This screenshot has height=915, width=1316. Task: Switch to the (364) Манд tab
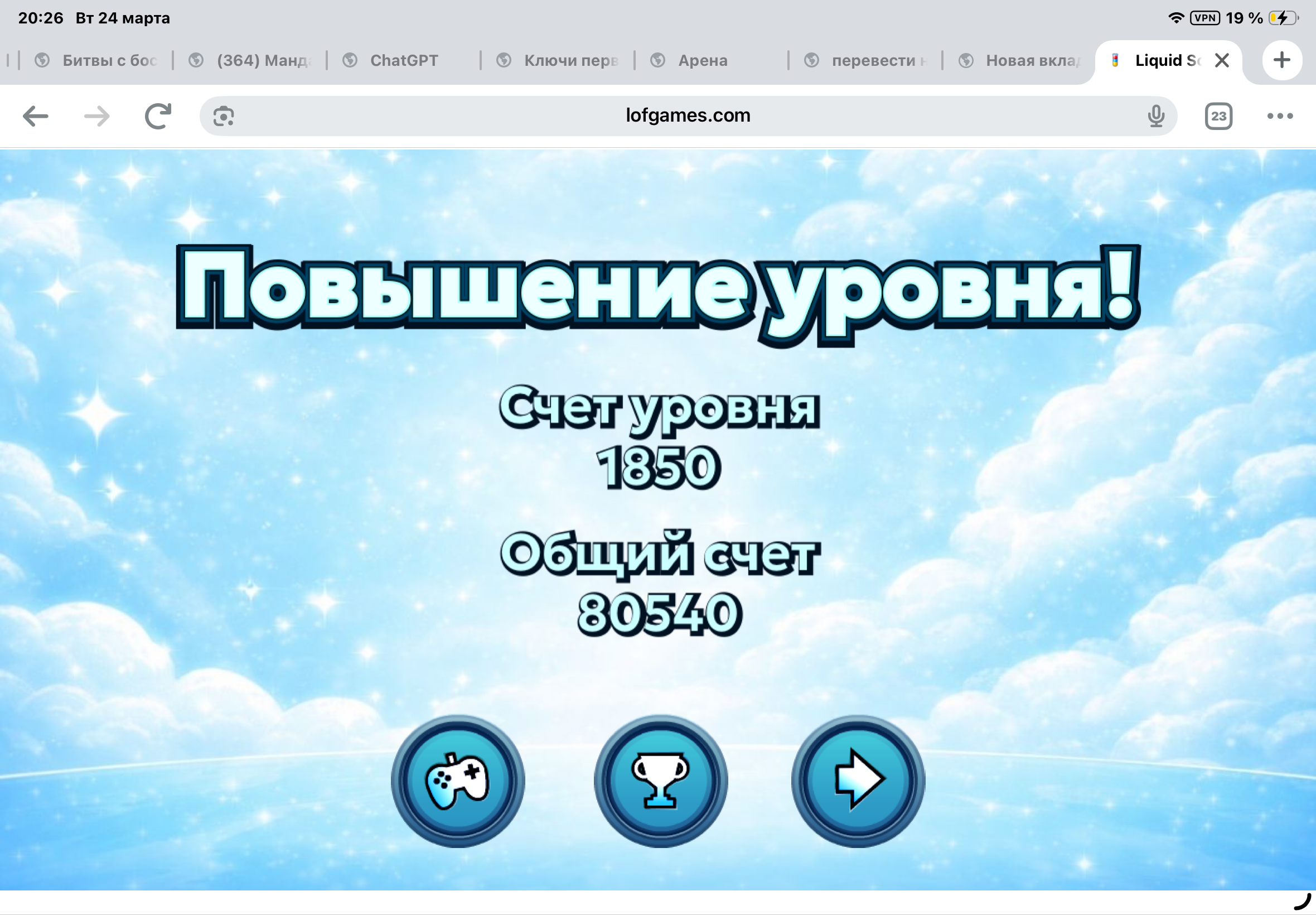264,60
